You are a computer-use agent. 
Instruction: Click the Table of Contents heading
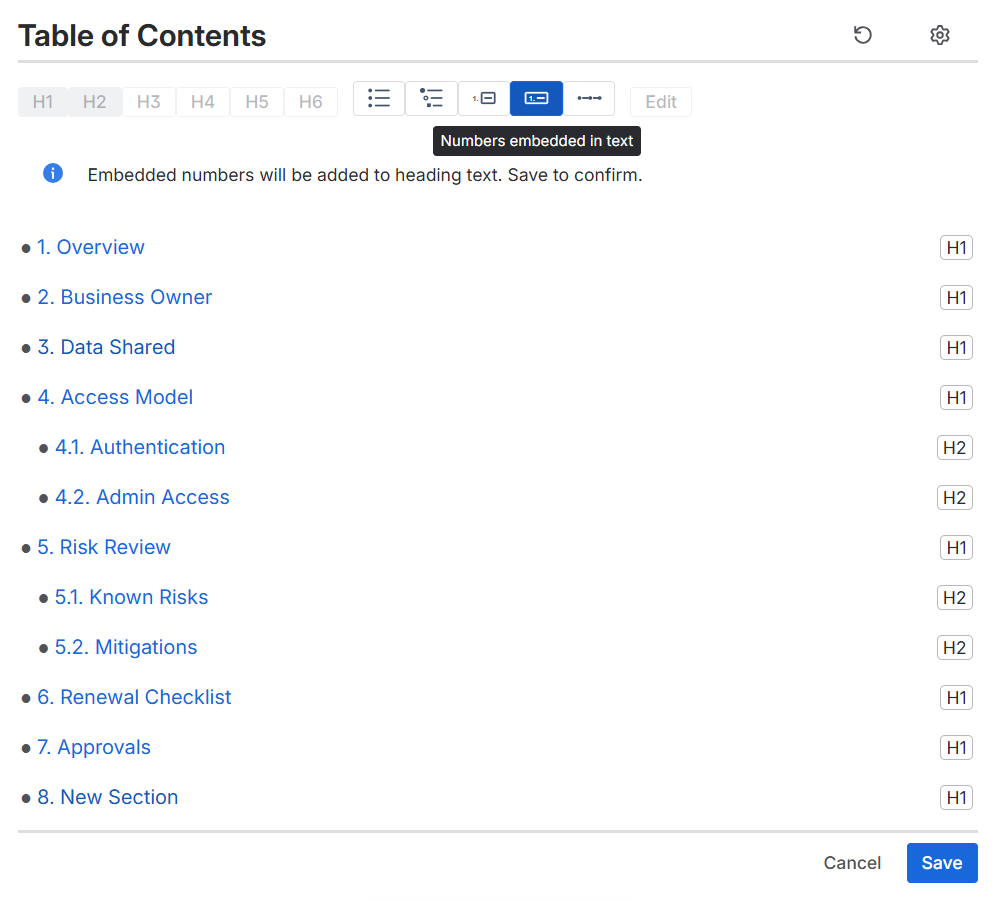pyautogui.click(x=142, y=36)
